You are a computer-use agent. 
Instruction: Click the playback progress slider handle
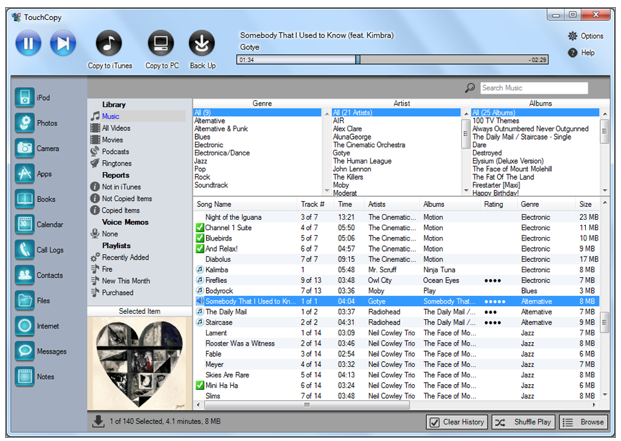point(358,59)
